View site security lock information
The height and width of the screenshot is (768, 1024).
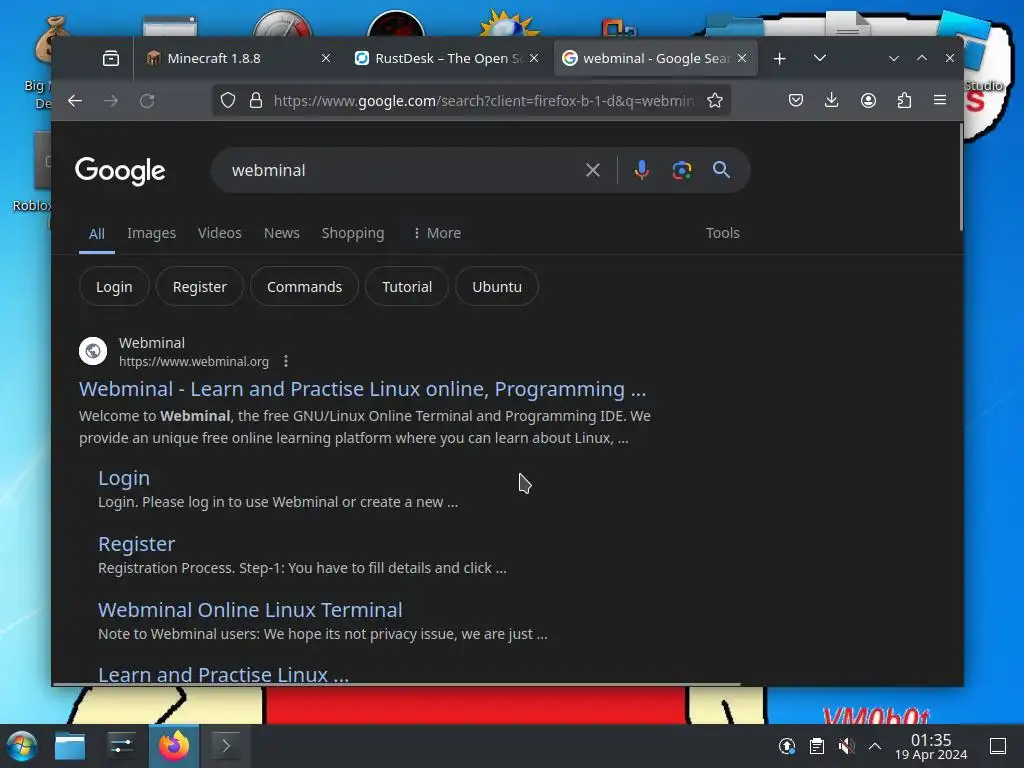coord(256,101)
